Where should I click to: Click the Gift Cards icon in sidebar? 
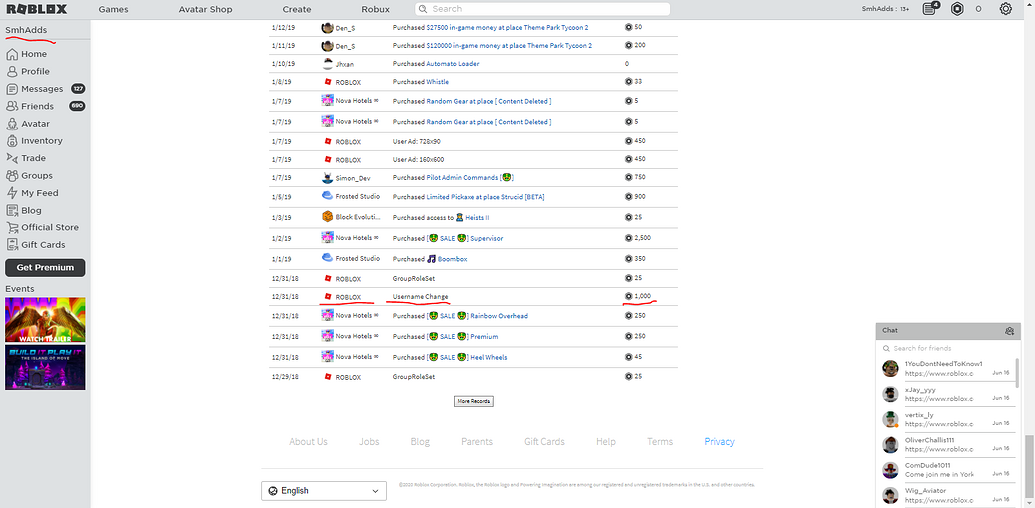[x=11, y=245]
